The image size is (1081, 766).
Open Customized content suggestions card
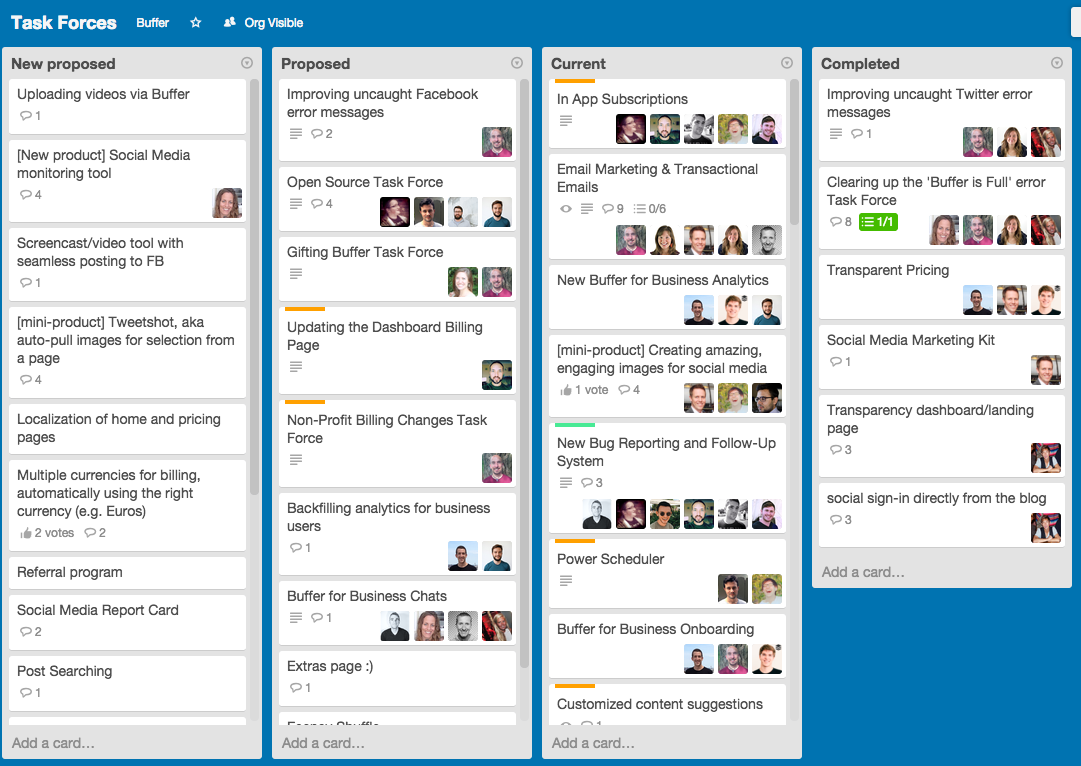pos(667,705)
